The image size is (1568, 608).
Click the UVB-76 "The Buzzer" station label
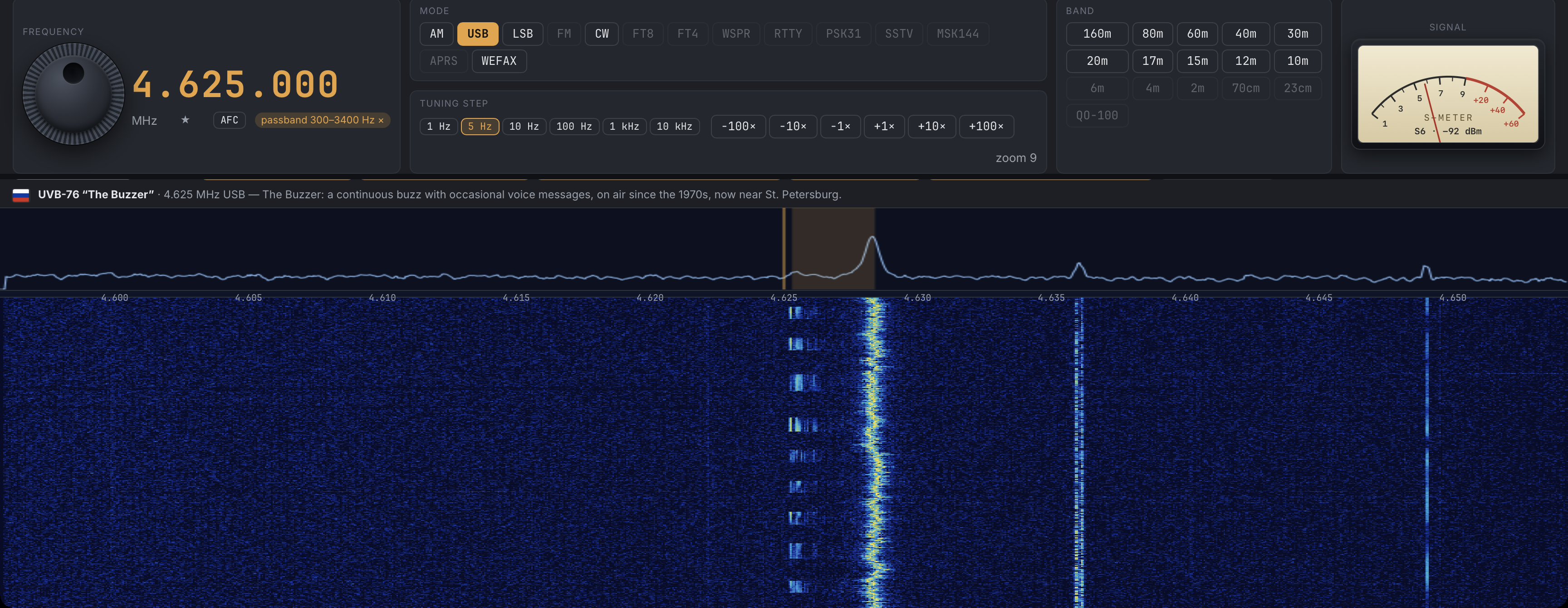(96, 195)
